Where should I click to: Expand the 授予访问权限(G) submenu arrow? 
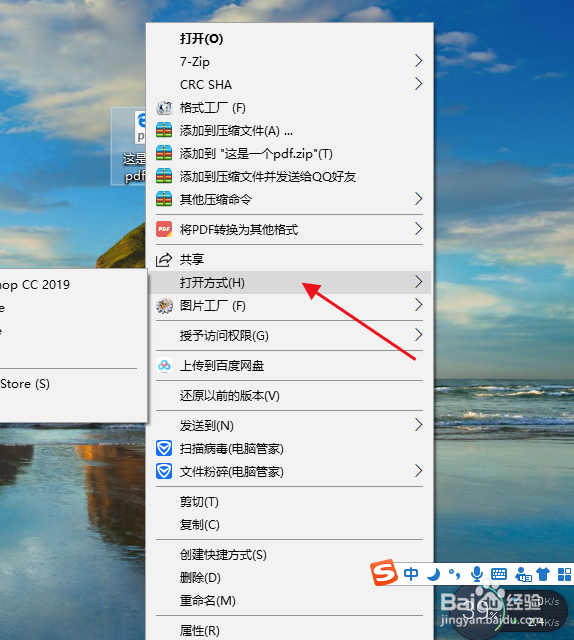pyautogui.click(x=418, y=335)
